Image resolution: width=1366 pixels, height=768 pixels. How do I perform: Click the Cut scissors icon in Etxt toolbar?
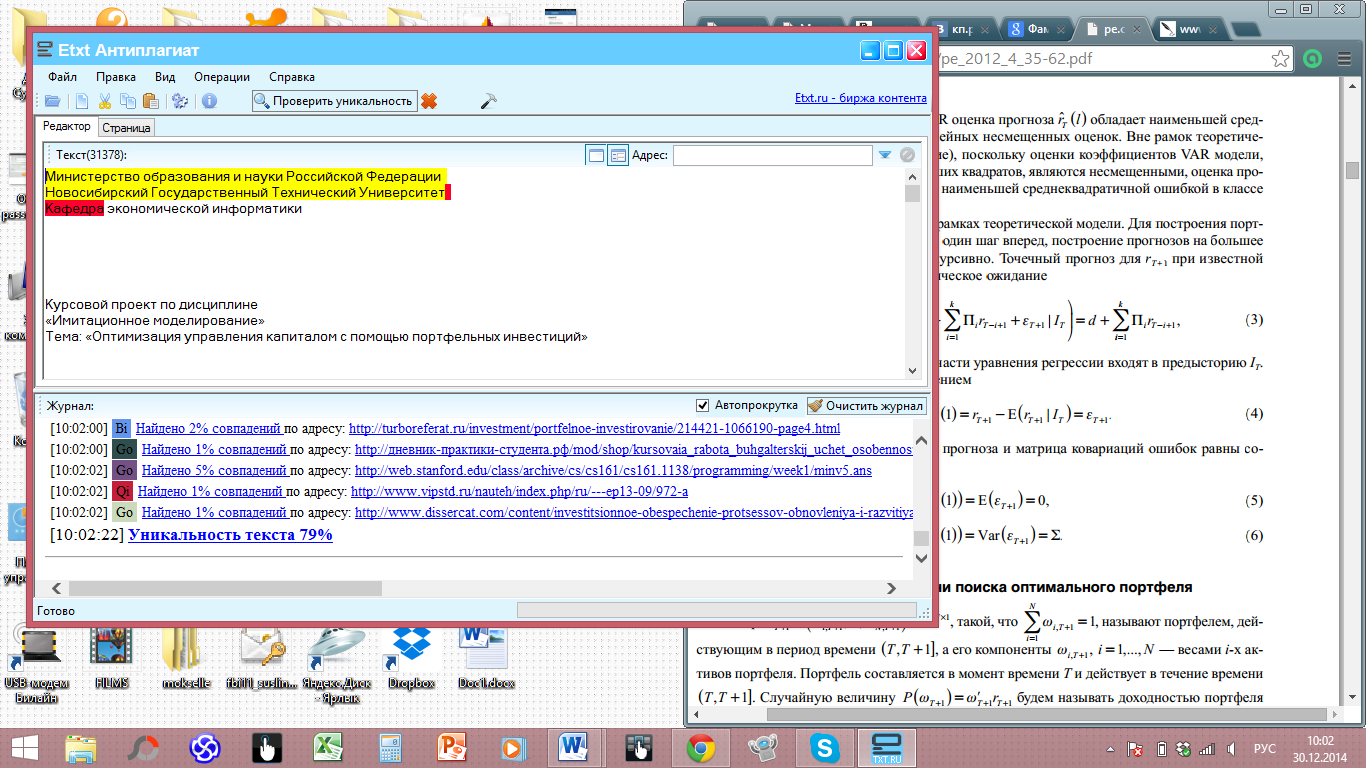tap(106, 101)
